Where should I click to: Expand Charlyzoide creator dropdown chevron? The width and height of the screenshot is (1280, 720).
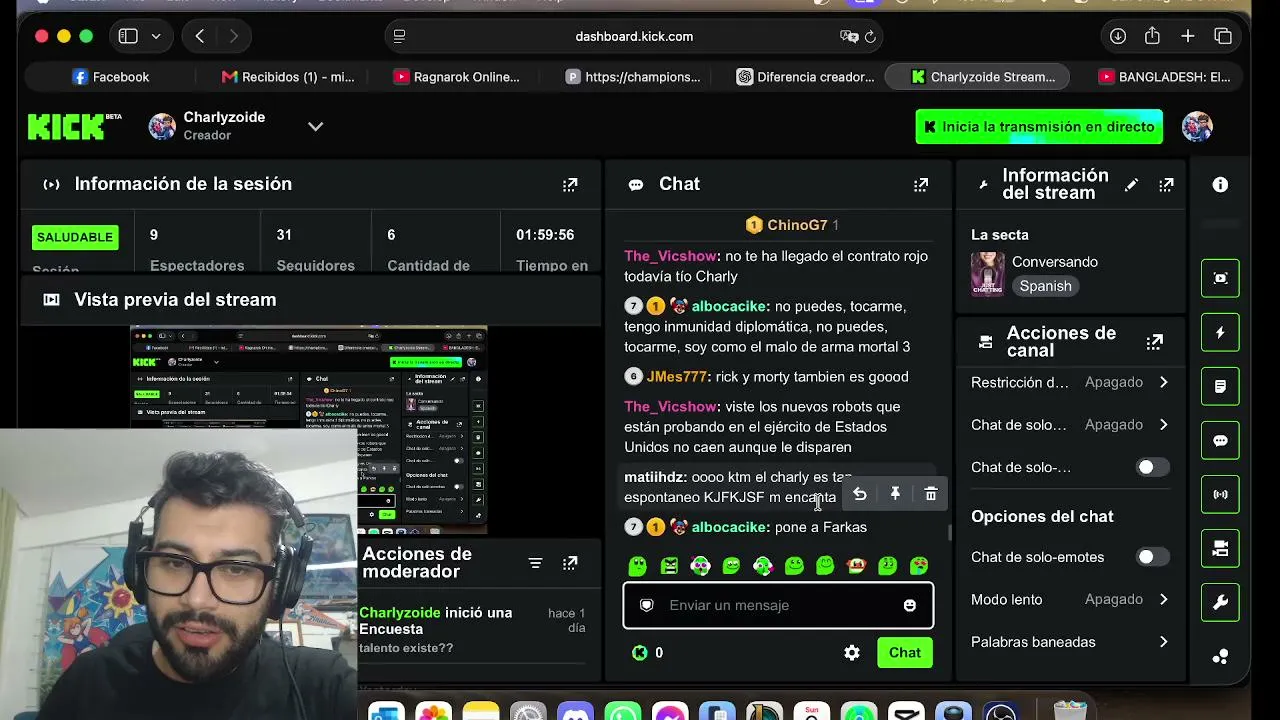point(315,127)
